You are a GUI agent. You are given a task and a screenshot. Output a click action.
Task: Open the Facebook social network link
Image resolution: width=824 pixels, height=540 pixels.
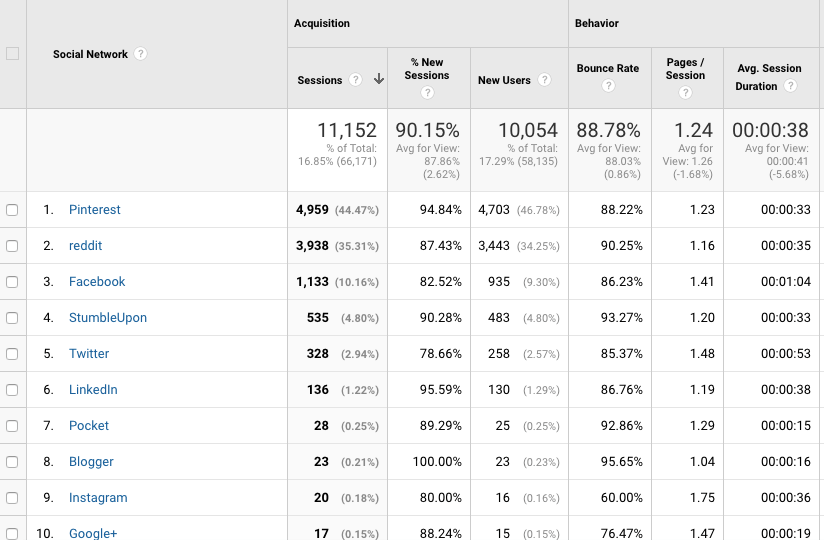click(x=97, y=282)
